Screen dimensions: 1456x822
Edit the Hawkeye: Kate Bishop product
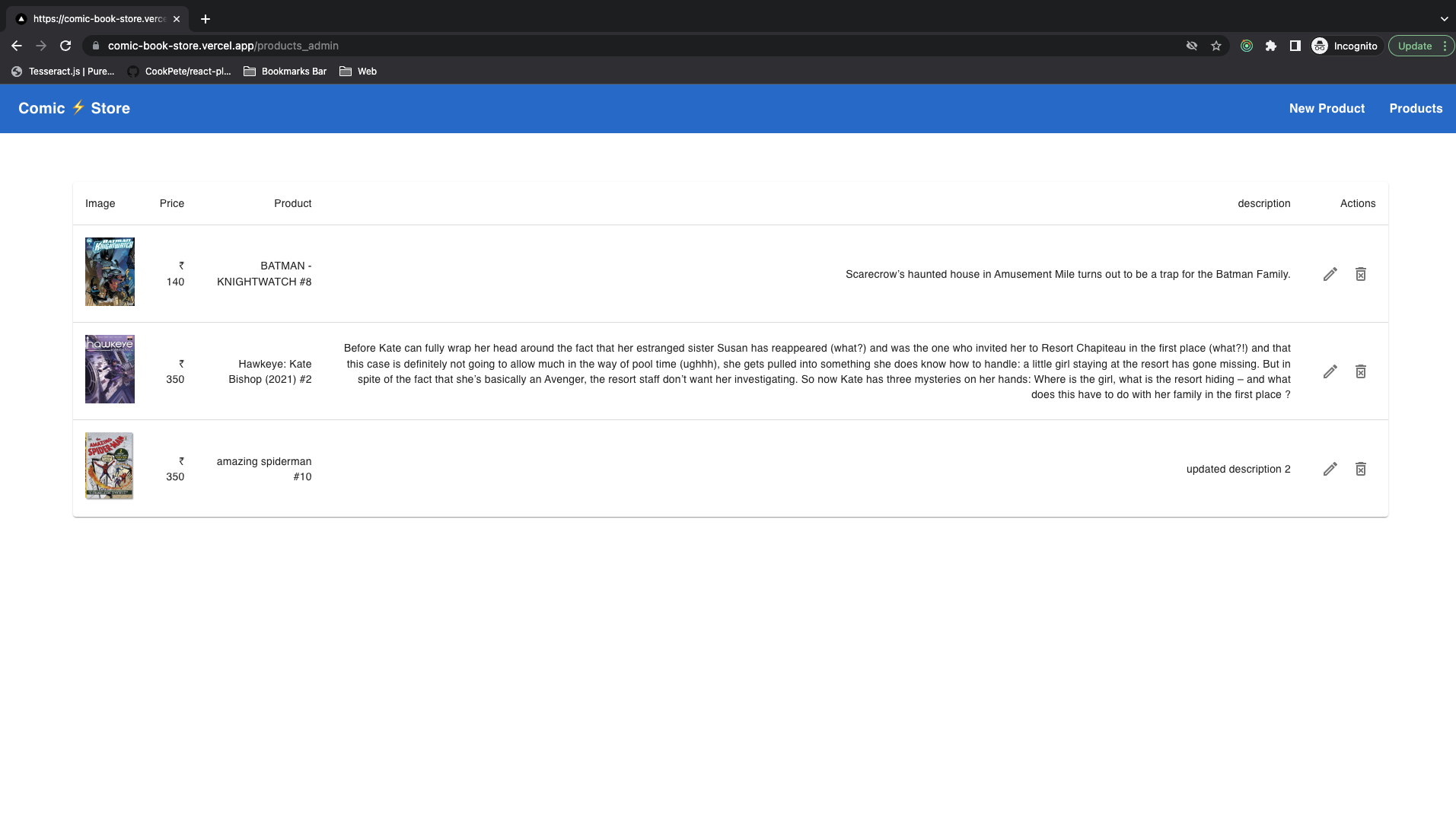[1330, 371]
